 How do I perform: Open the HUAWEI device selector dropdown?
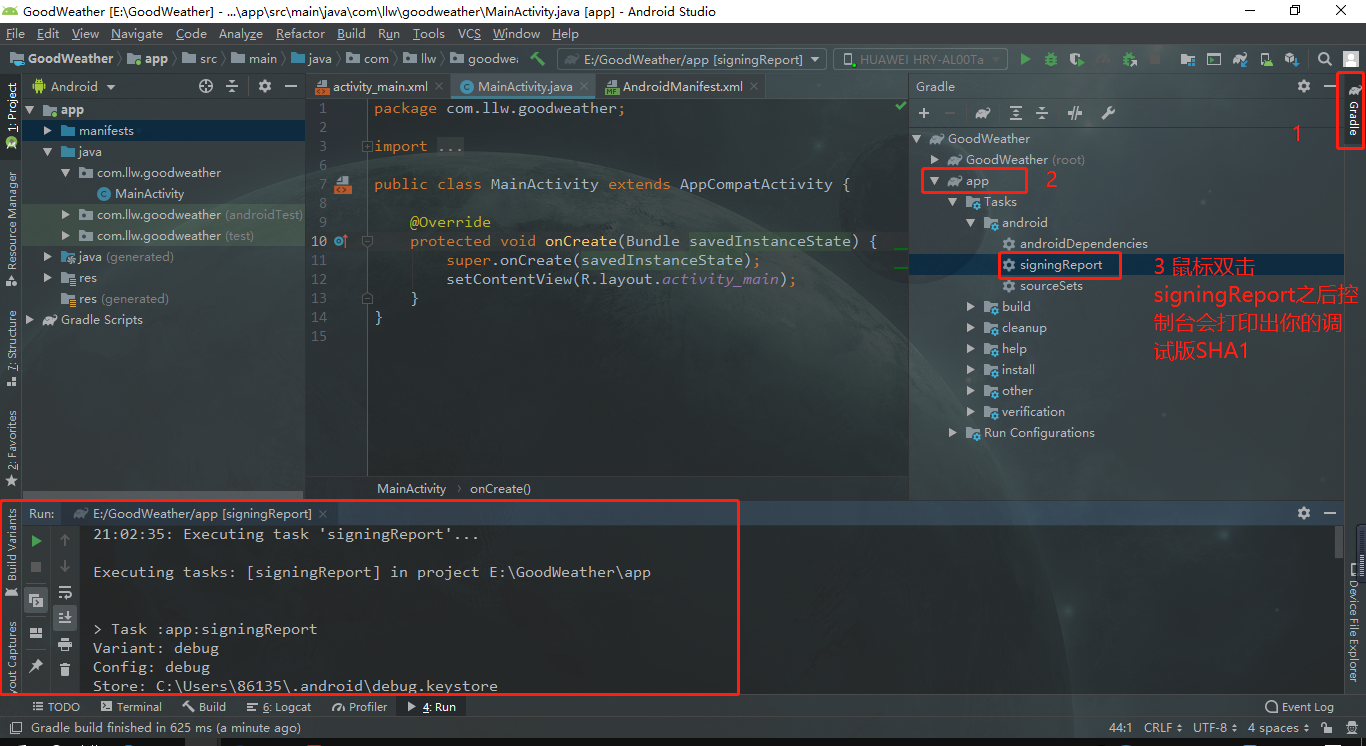pyautogui.click(x=920, y=59)
